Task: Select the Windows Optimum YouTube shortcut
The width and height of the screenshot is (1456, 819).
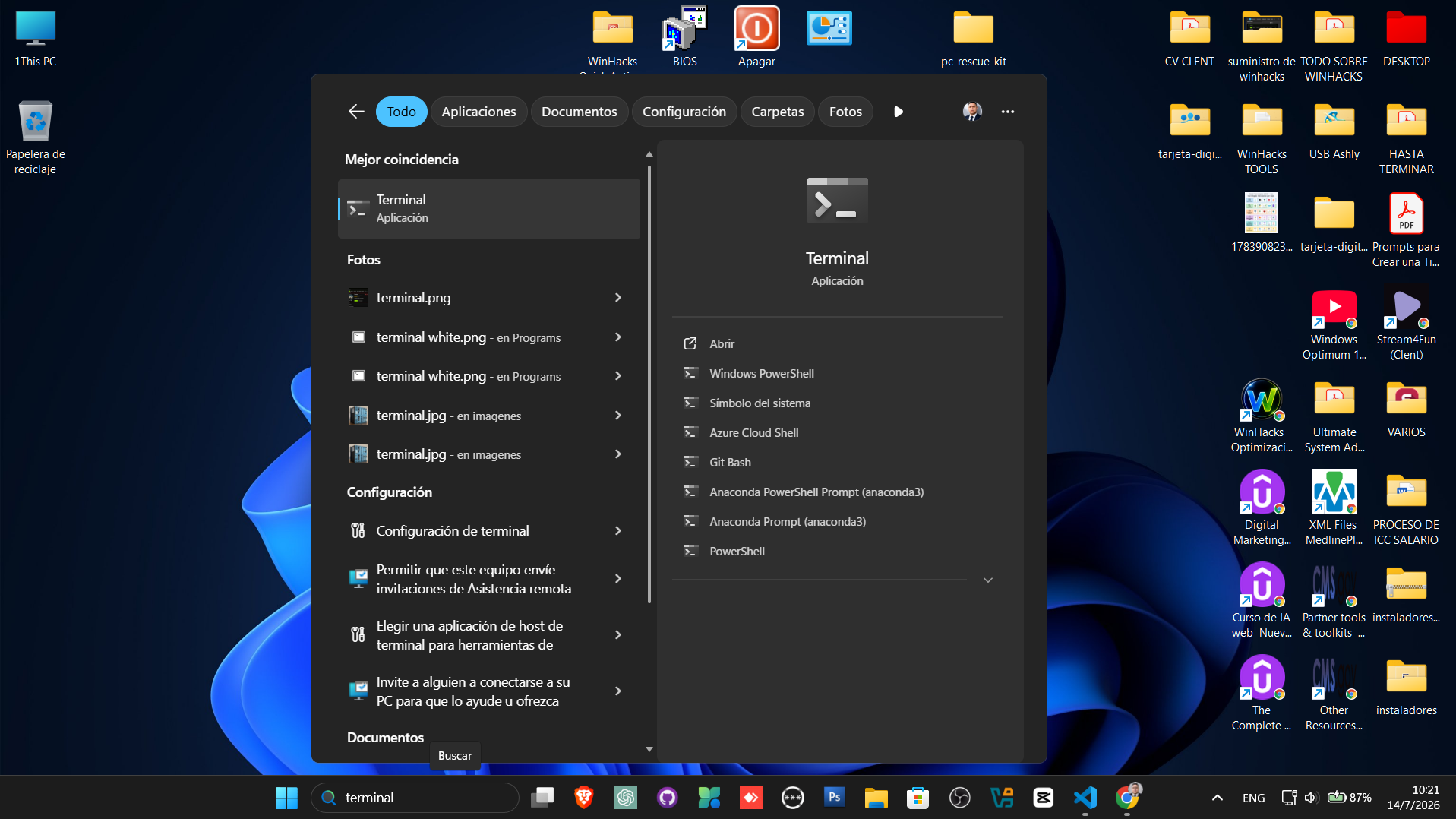Action: [1334, 323]
